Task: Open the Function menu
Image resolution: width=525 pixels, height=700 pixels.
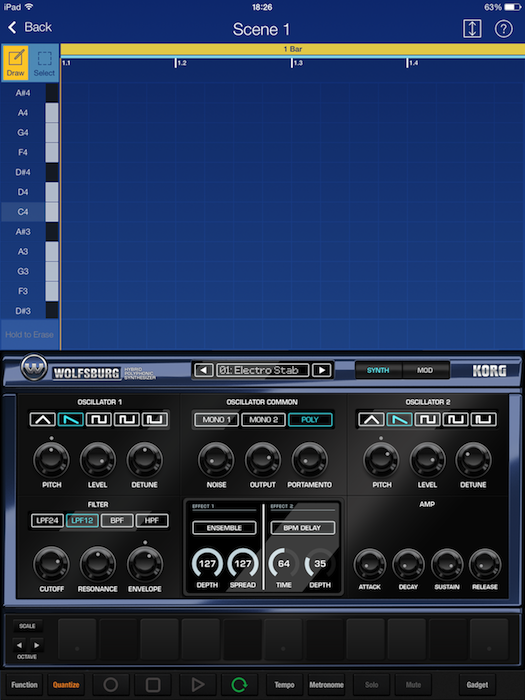Action: click(x=24, y=684)
